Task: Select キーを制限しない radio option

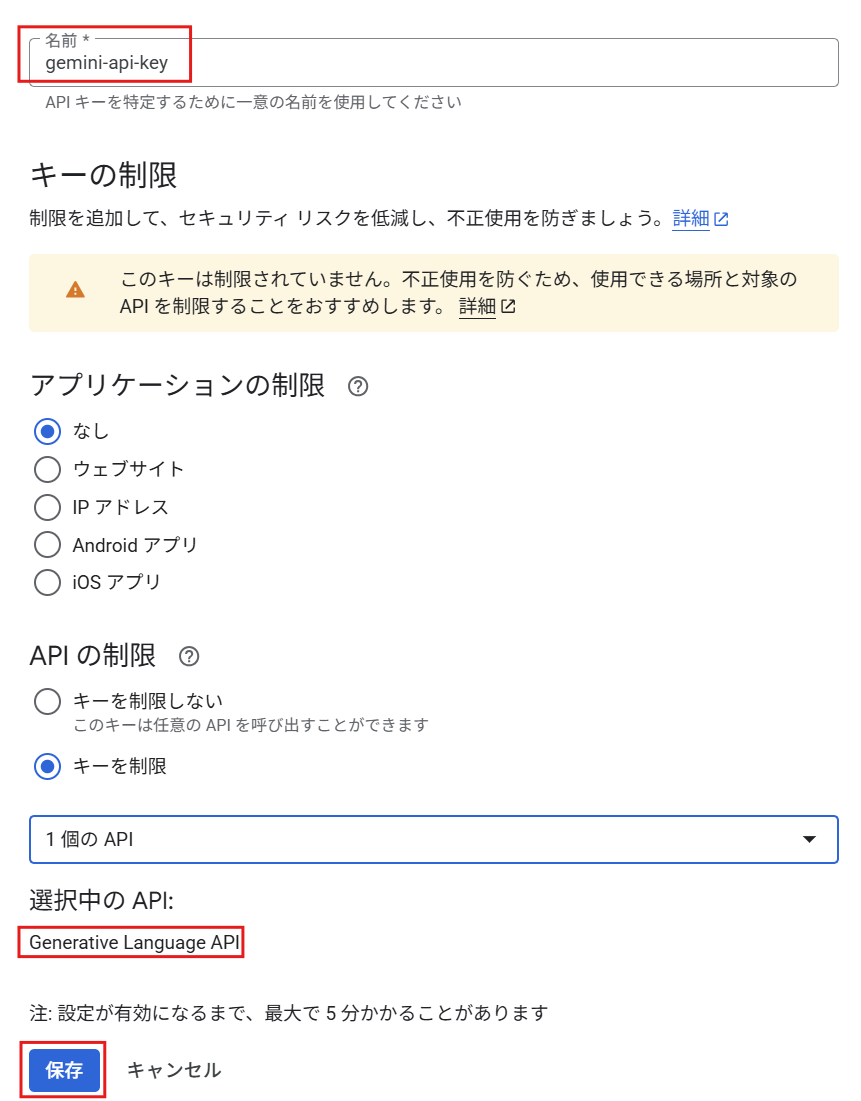Action: tap(47, 701)
